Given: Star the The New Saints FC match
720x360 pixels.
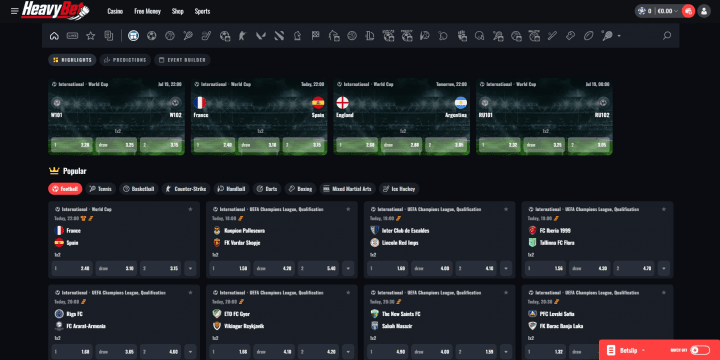Looking at the screenshot, I should pos(506,292).
